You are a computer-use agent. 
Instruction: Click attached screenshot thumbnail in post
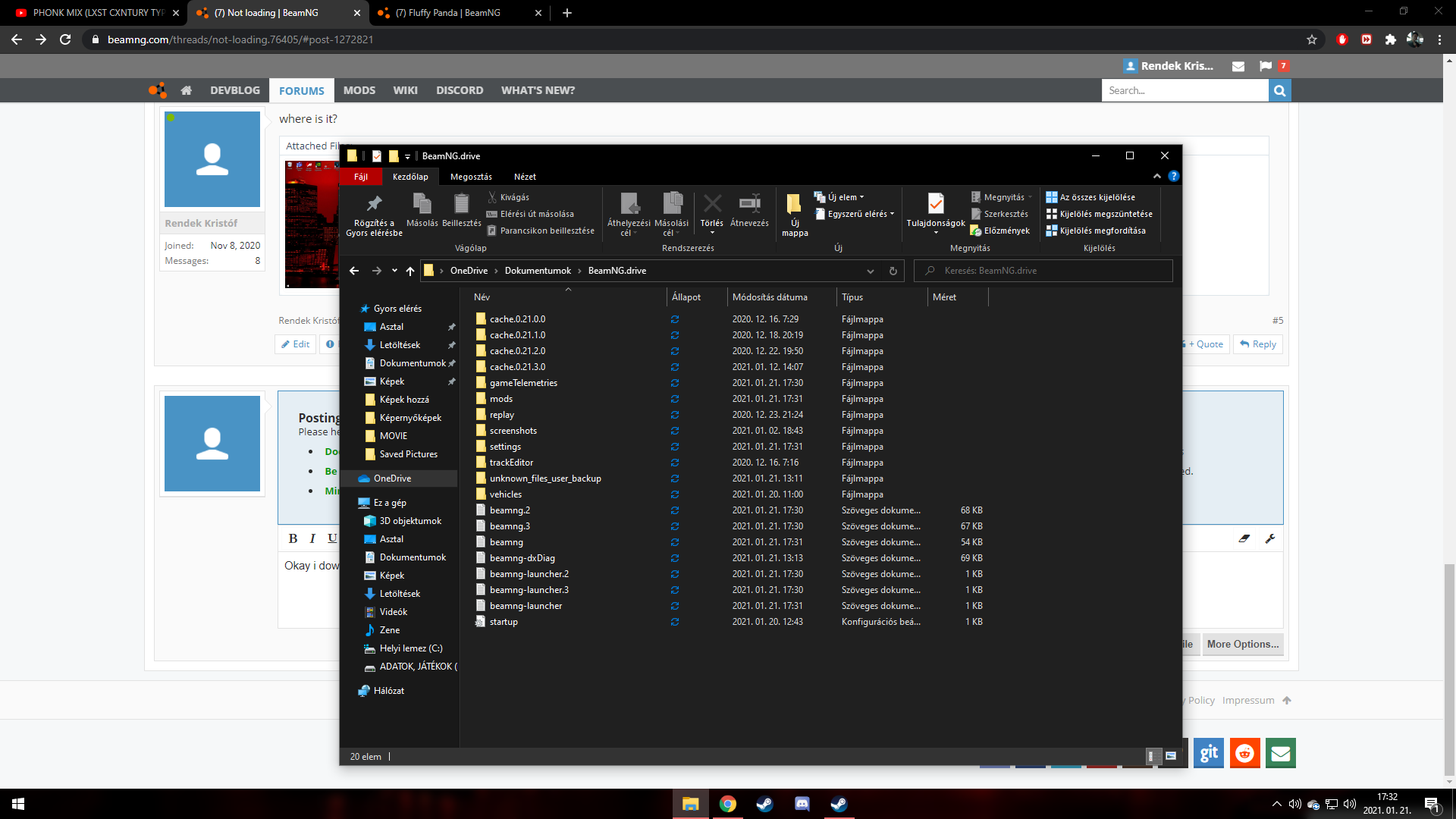[x=312, y=224]
